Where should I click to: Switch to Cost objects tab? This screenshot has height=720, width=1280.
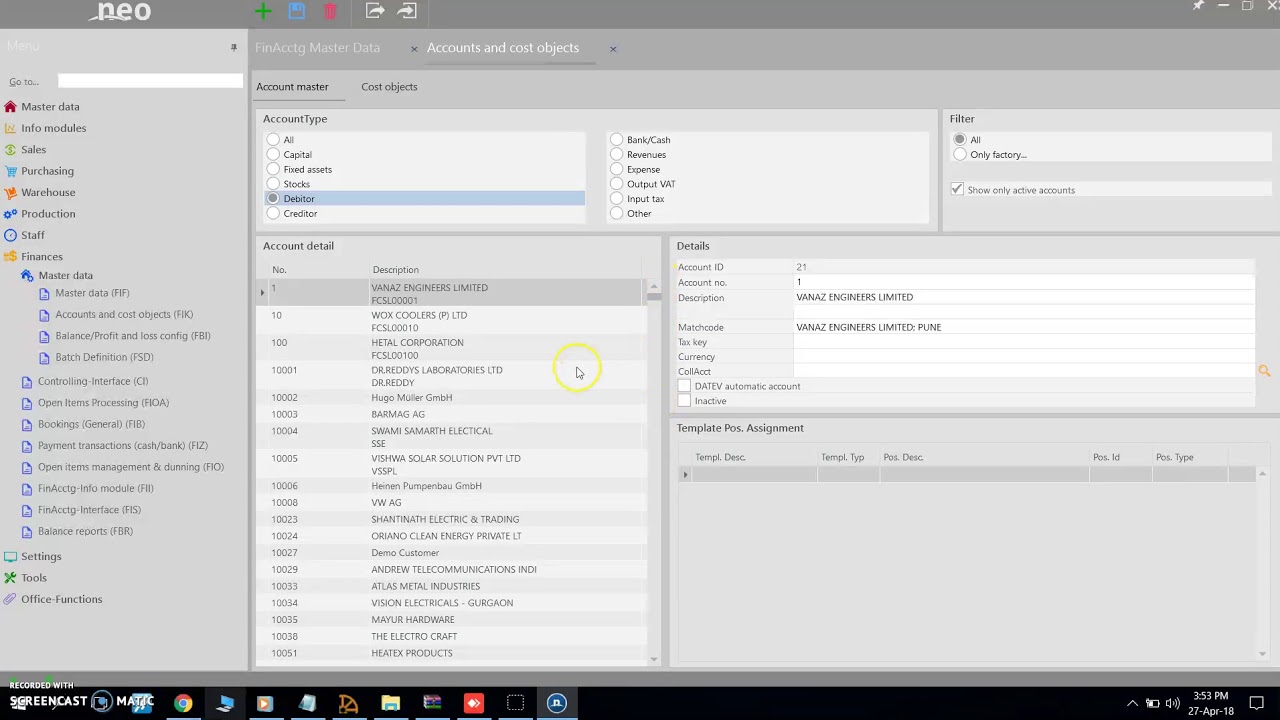[389, 87]
